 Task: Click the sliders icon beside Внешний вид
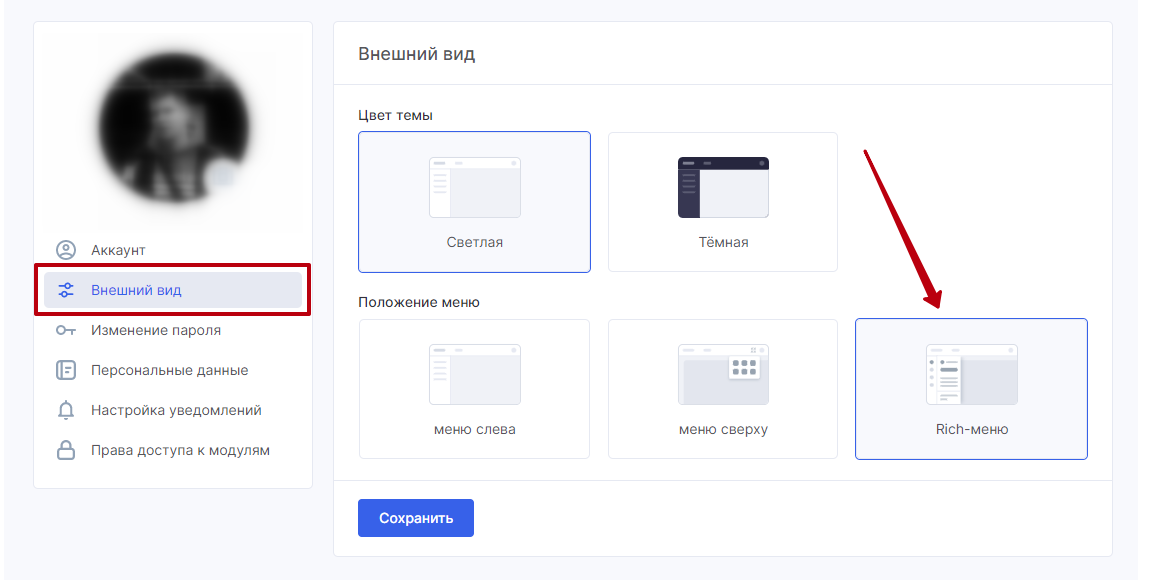pos(66,290)
